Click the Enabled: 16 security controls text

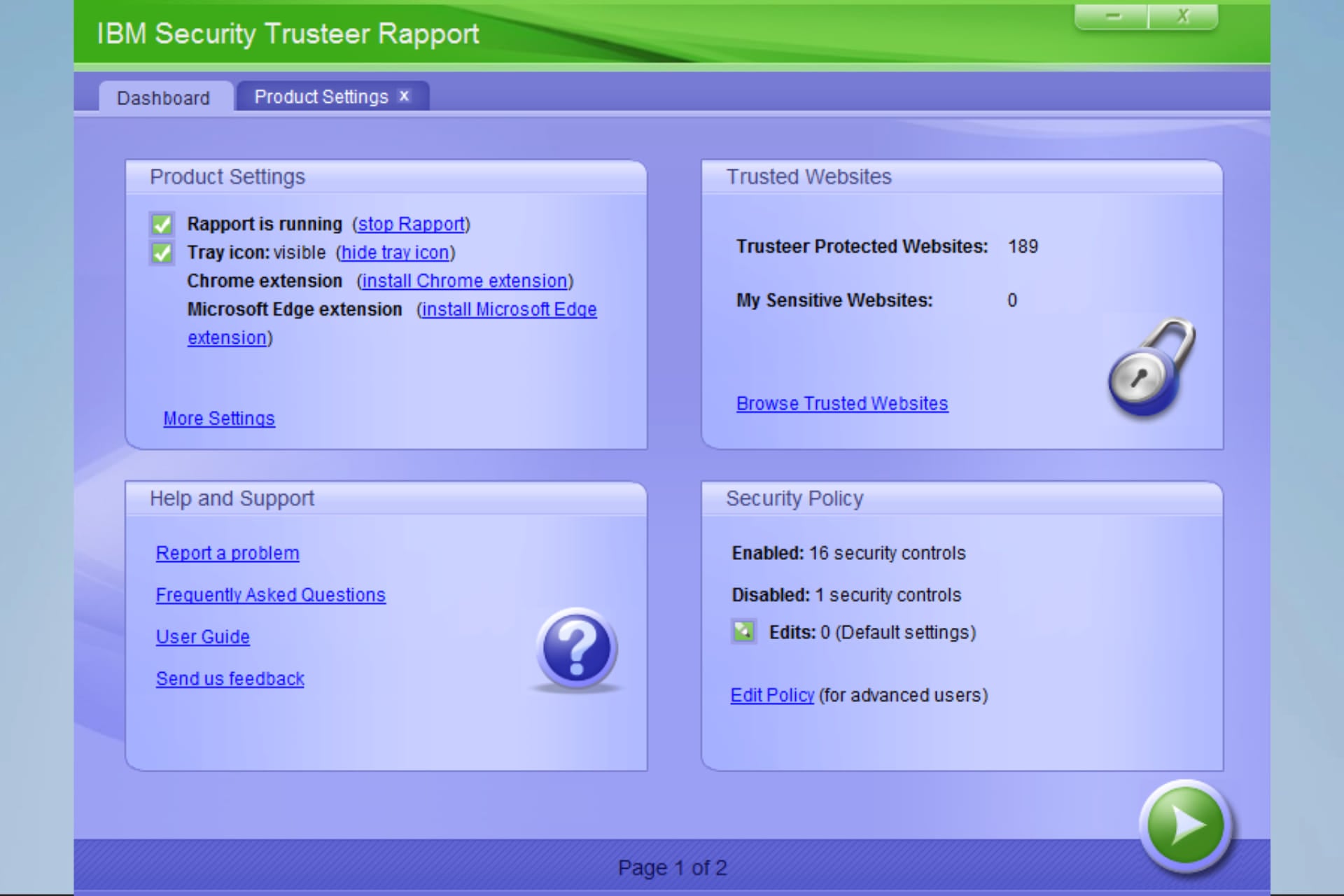tap(848, 553)
